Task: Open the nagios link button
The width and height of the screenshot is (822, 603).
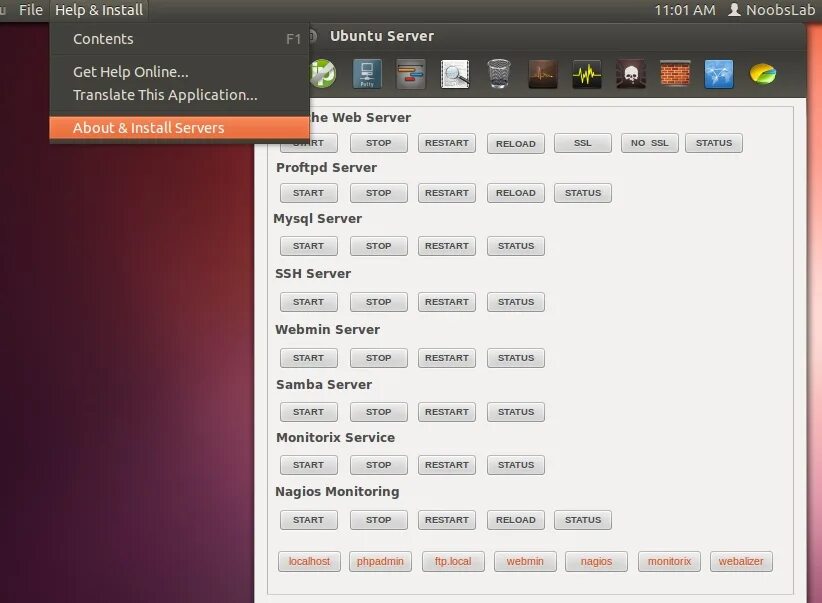Action: [x=596, y=562]
